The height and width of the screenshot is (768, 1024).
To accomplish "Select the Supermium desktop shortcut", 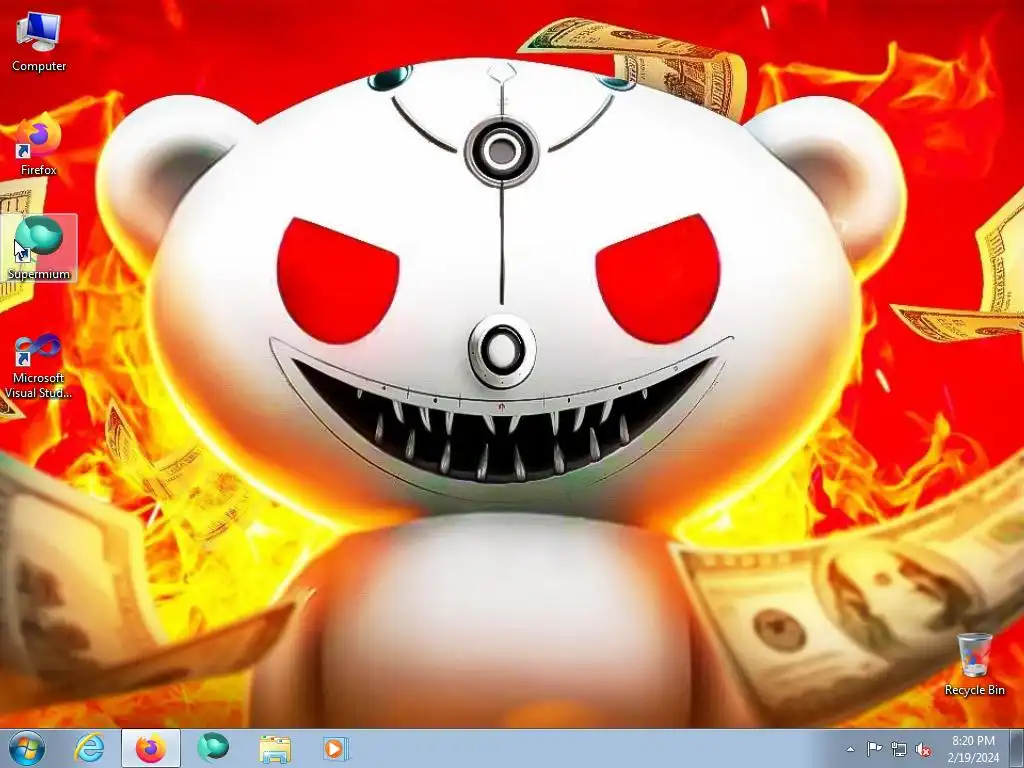I will point(39,248).
